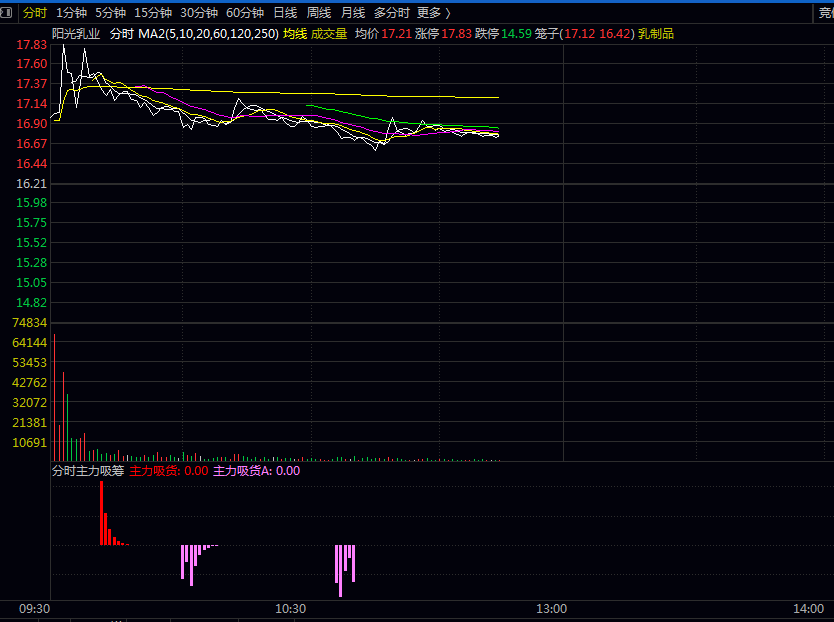Click the 10:30 time axis label
This screenshot has height=622, width=834.
[x=290, y=609]
